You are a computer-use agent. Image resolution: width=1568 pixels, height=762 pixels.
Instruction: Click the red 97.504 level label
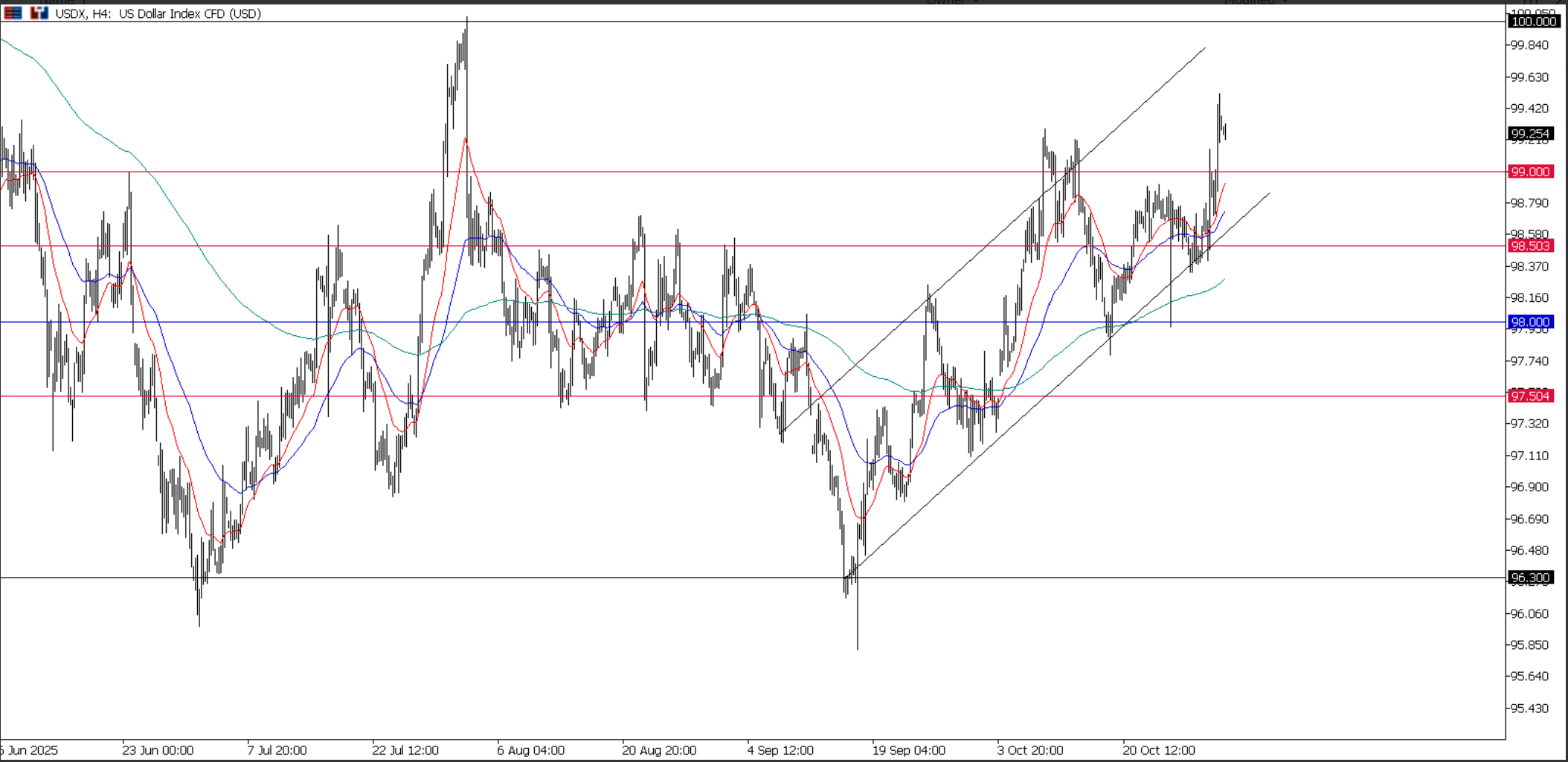coord(1530,396)
